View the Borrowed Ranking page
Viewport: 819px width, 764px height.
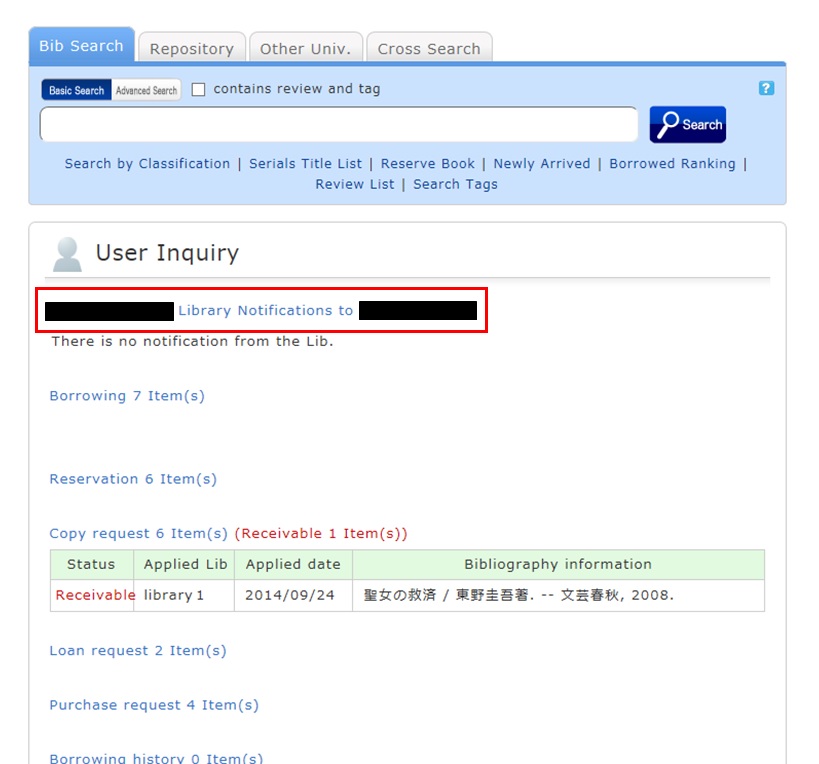click(x=672, y=164)
